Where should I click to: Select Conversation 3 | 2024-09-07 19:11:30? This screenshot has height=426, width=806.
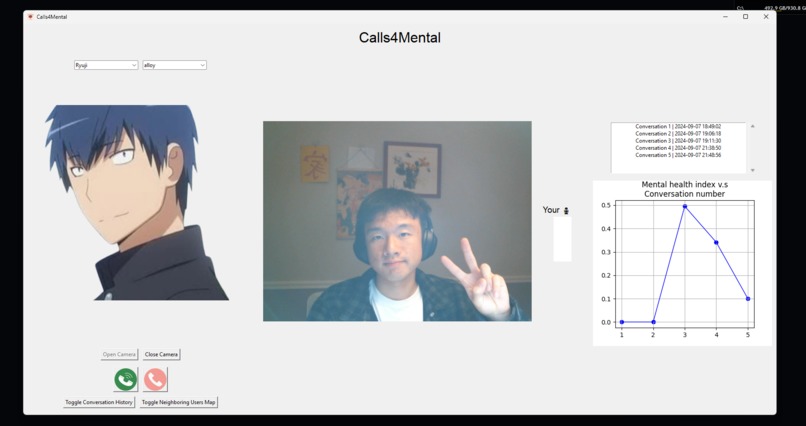677,141
